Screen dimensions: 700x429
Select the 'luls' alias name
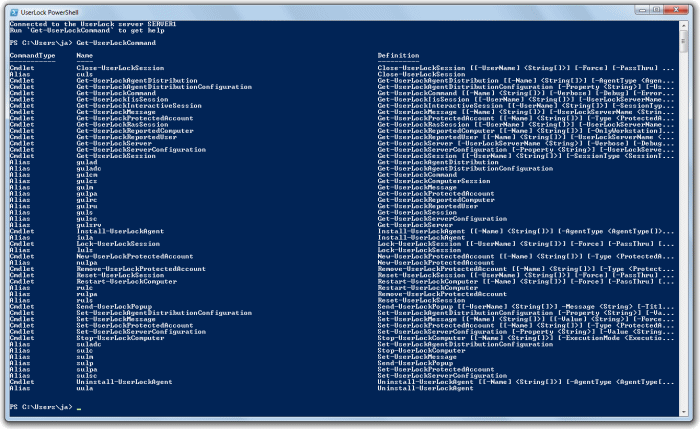(84, 250)
